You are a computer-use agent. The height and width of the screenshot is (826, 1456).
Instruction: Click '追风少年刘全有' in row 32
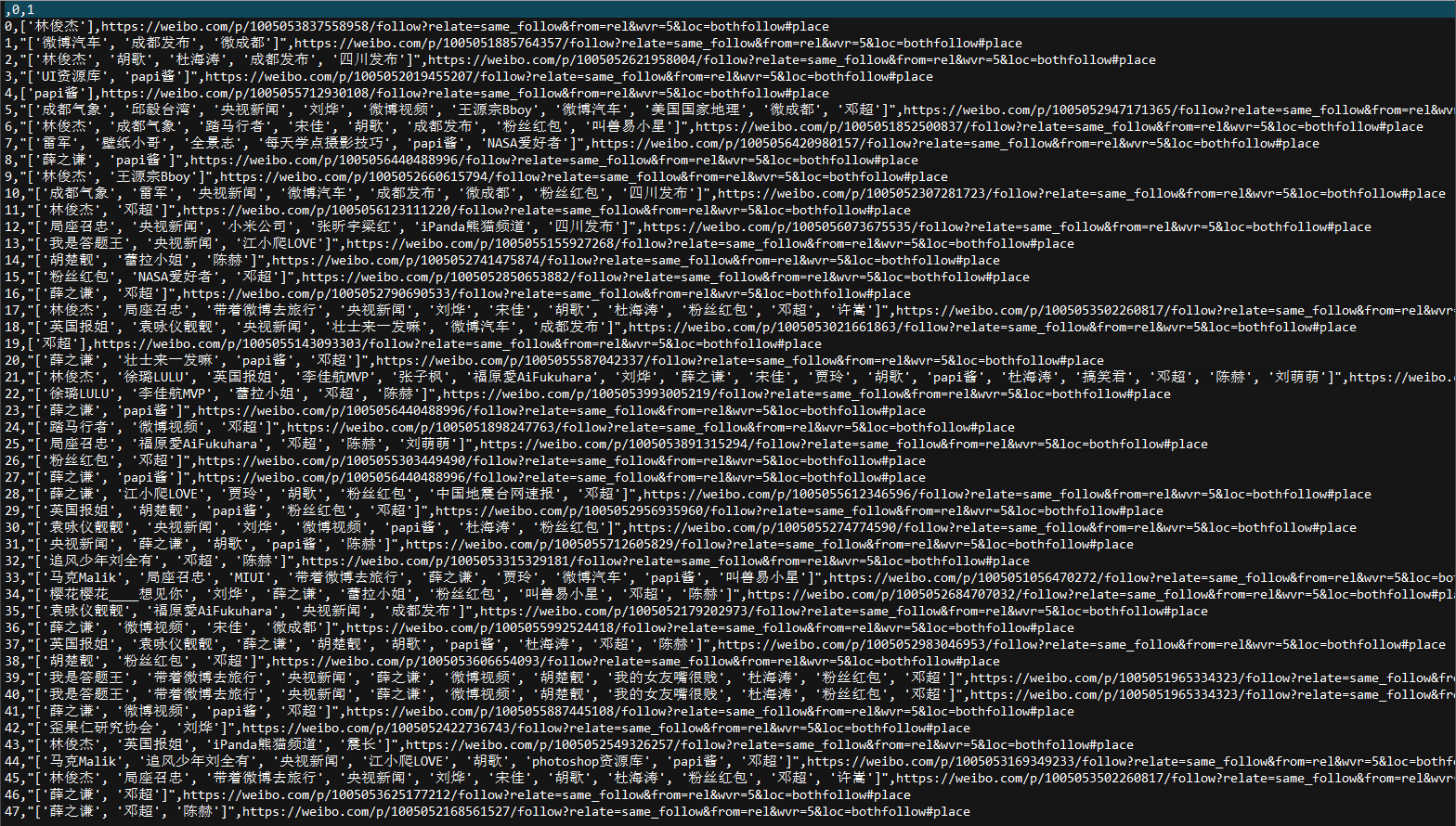click(x=101, y=561)
